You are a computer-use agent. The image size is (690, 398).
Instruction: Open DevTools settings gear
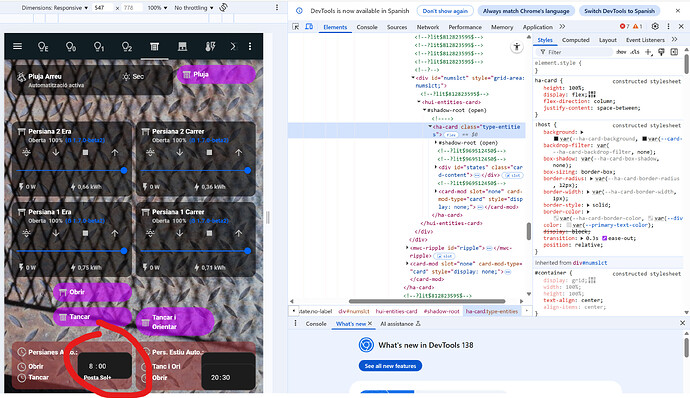[655, 26]
